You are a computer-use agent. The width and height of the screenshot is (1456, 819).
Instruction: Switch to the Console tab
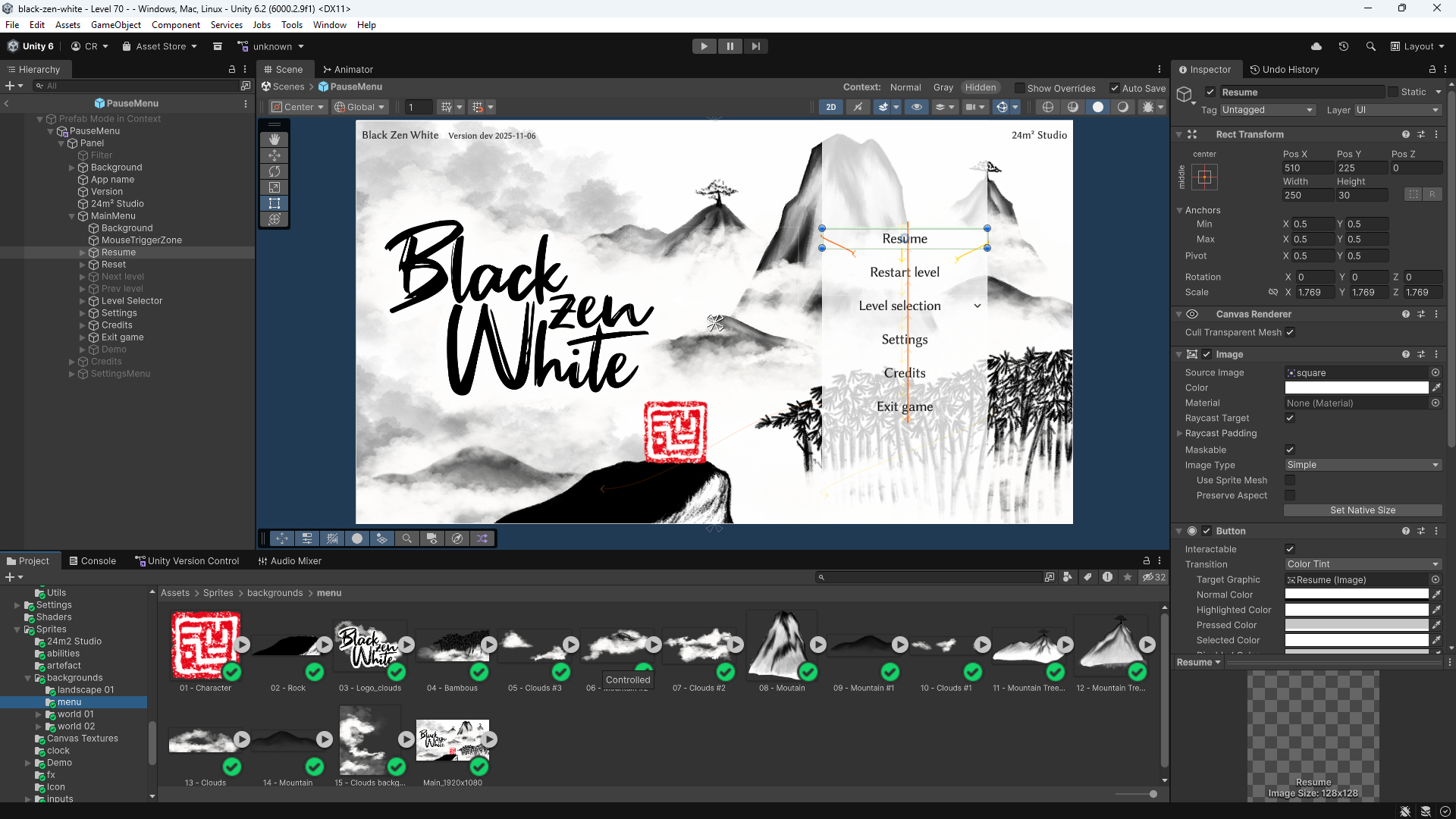(x=93, y=561)
